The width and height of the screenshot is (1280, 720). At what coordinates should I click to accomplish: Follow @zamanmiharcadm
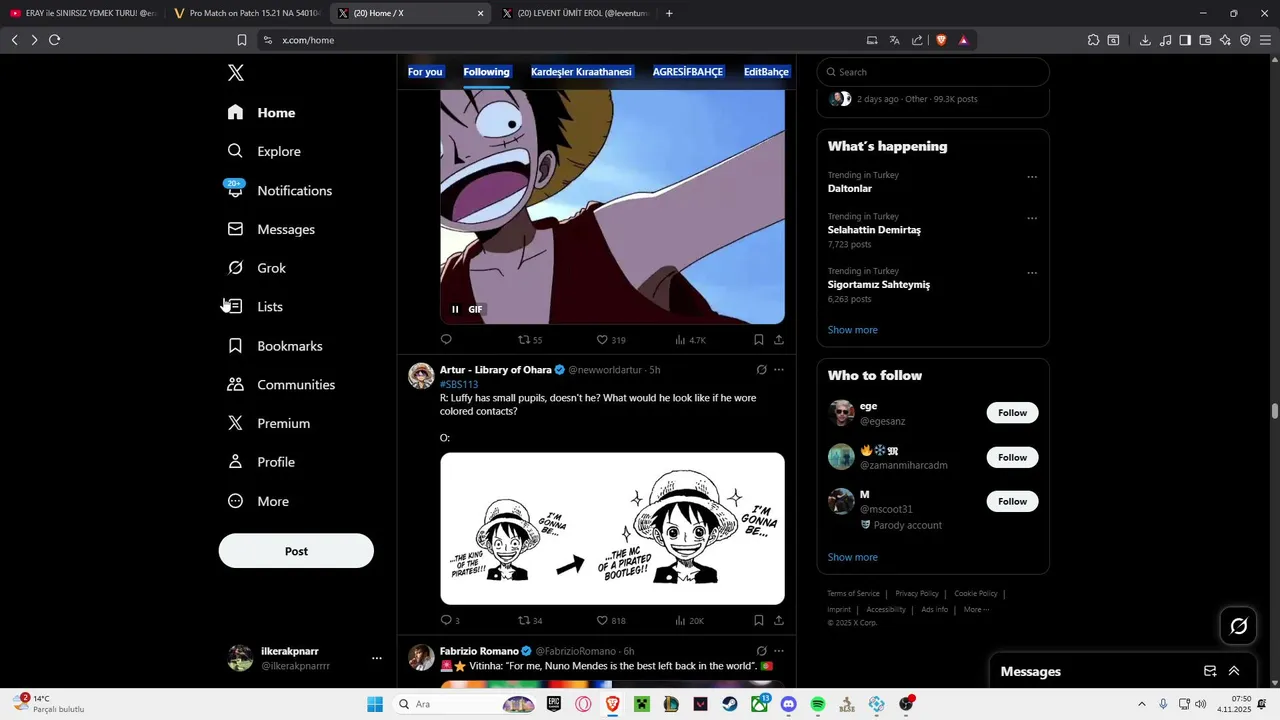pyautogui.click(x=1012, y=457)
